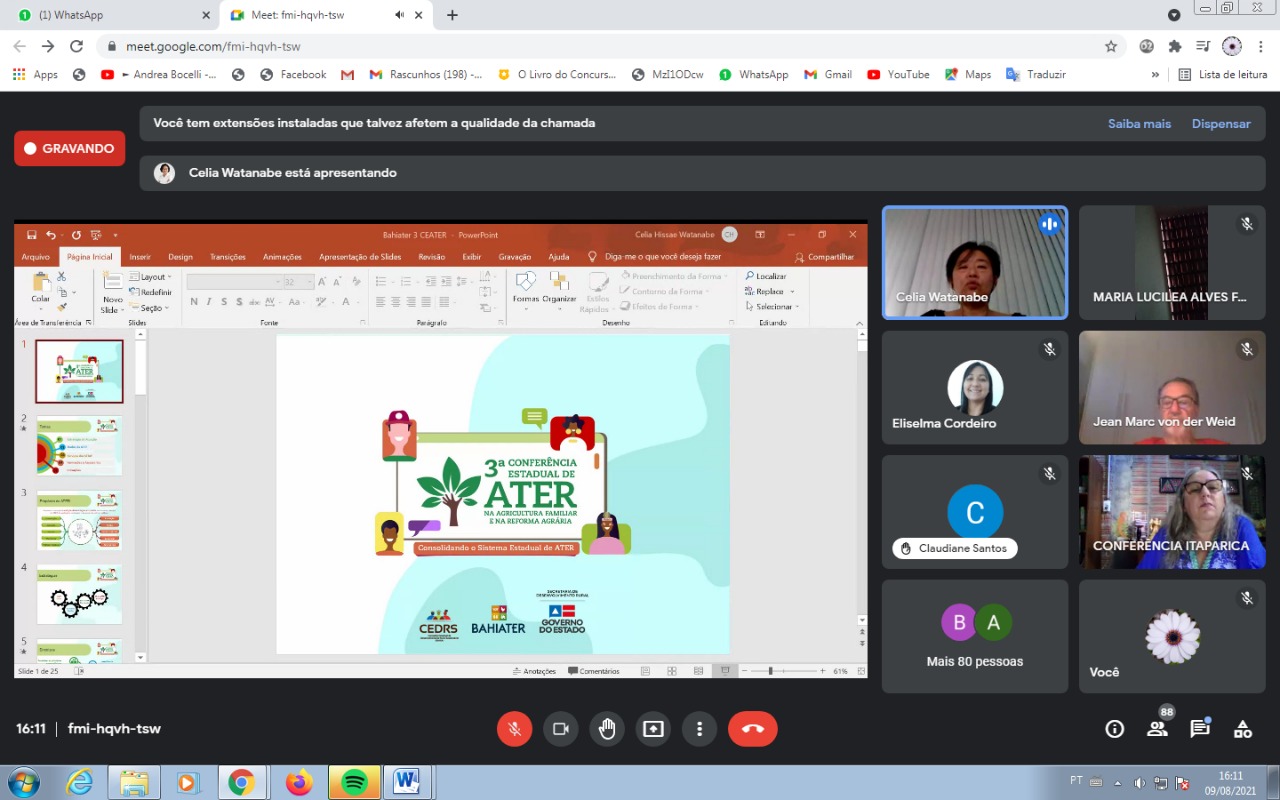Screen dimensions: 1280x800
Task: Open more options three-dot menu
Action: (700, 729)
